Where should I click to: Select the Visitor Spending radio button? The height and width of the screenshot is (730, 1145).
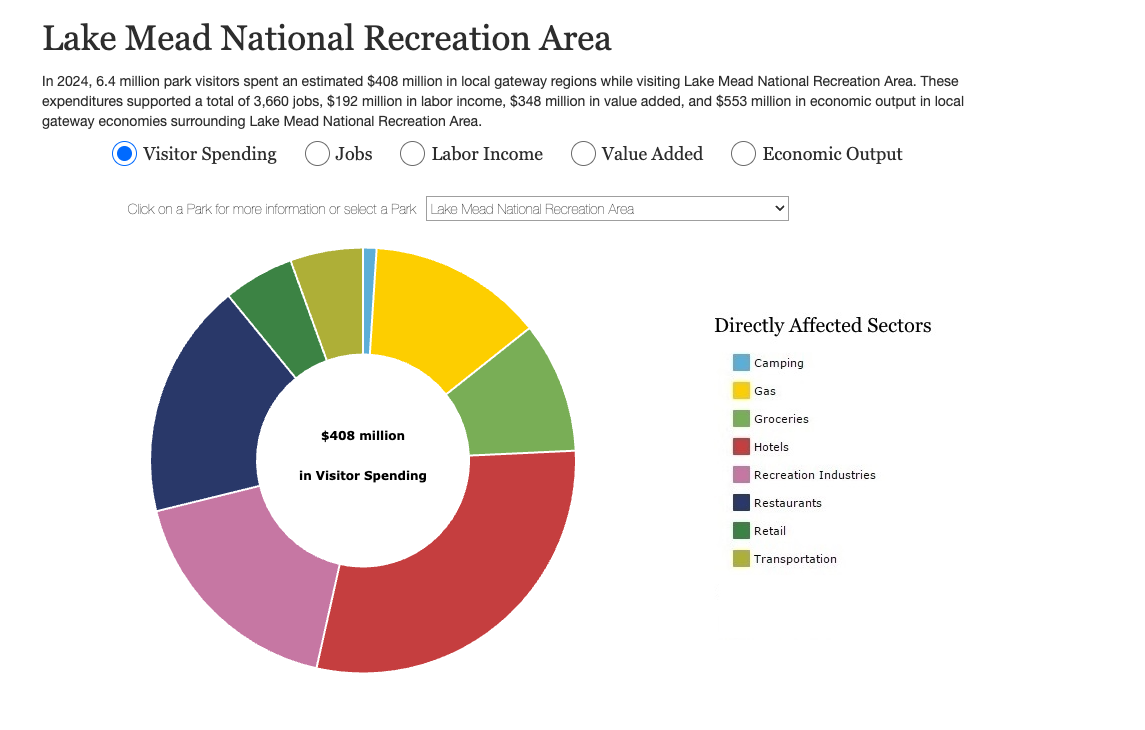pos(124,154)
